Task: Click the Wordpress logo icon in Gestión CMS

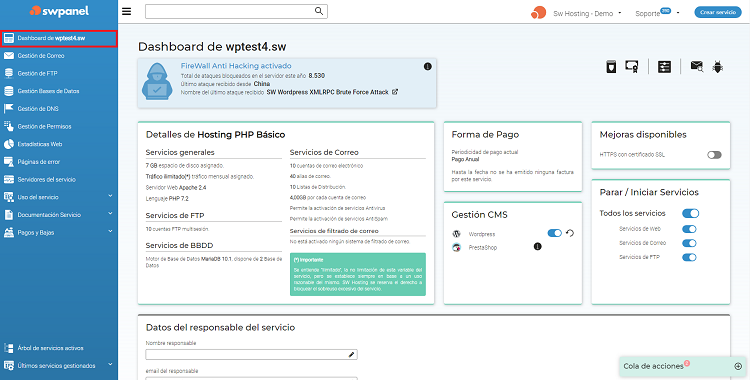Action: coord(456,234)
